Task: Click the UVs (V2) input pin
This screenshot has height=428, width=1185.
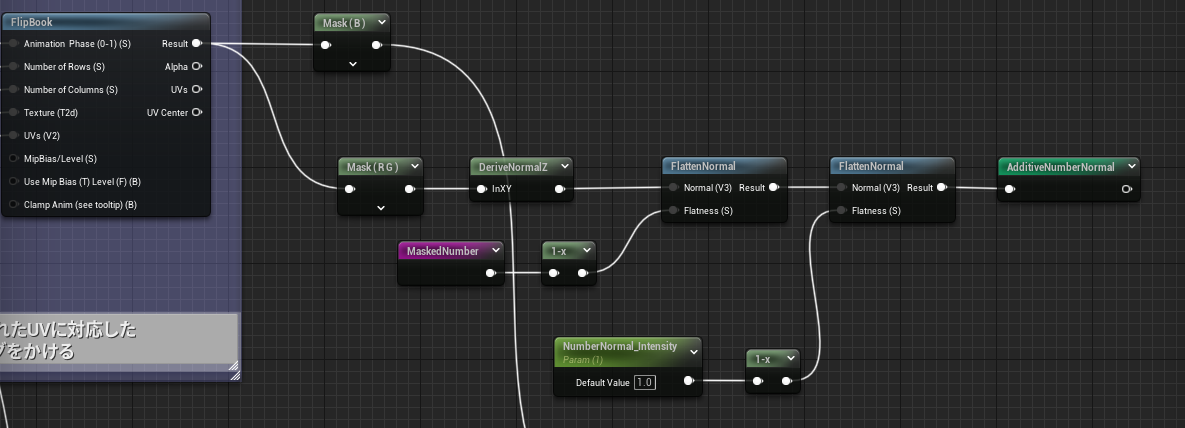Action: pyautogui.click(x=14, y=135)
